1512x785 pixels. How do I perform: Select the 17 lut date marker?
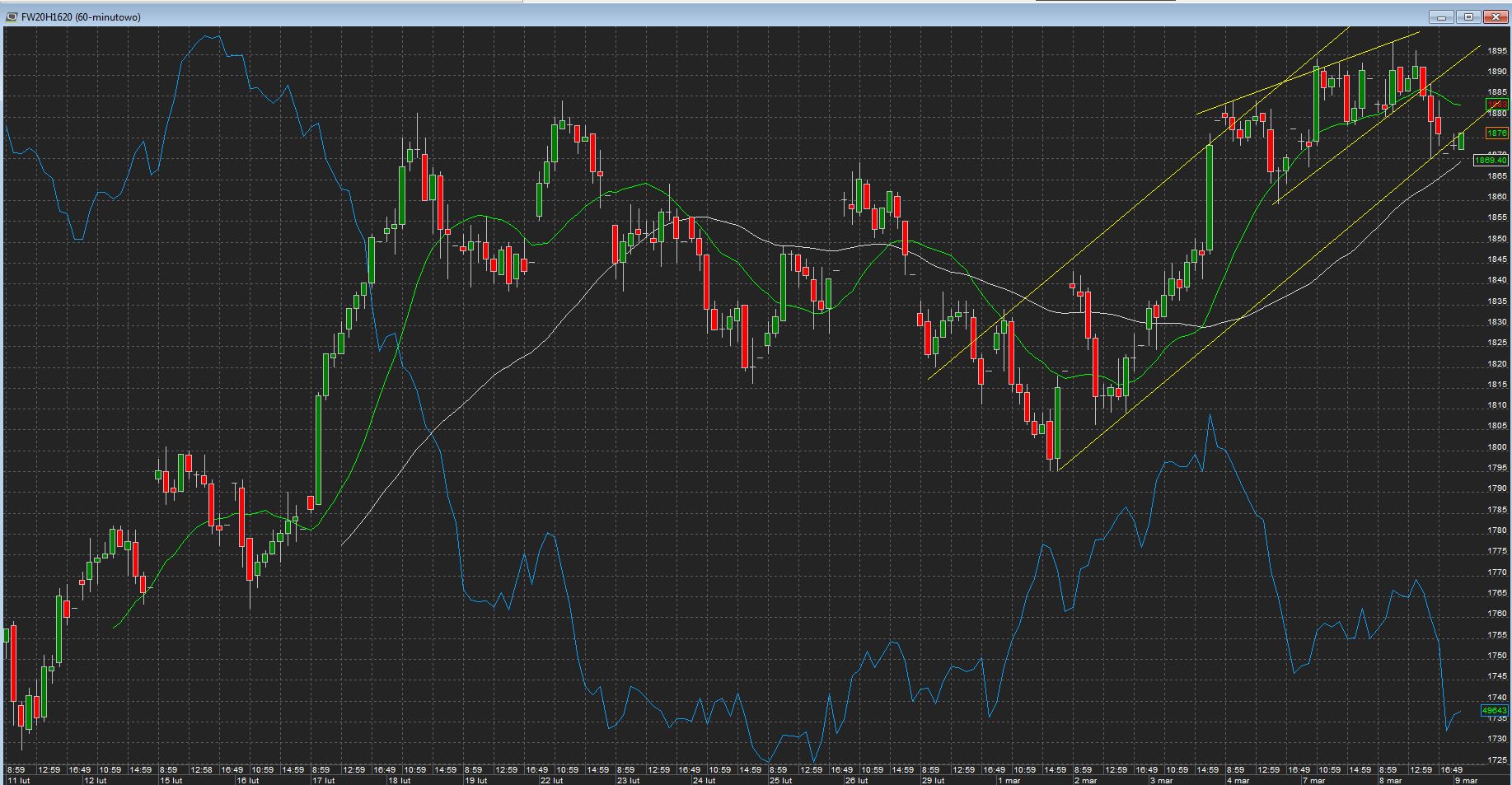click(324, 780)
